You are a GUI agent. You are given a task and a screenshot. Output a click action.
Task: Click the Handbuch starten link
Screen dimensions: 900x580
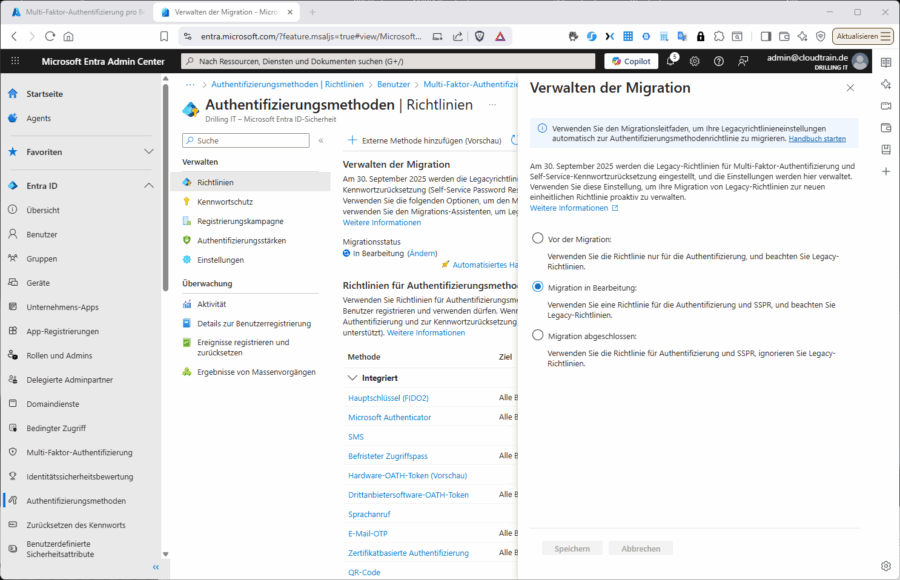817,139
